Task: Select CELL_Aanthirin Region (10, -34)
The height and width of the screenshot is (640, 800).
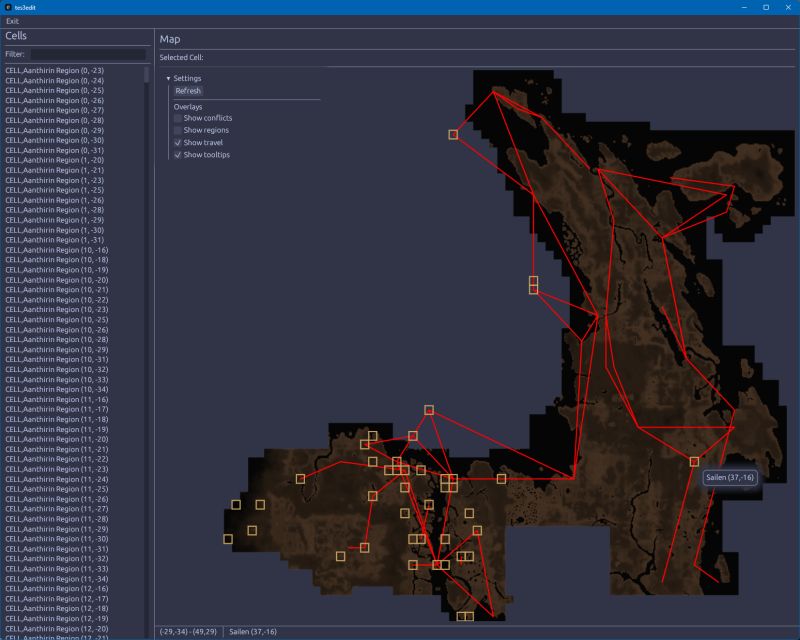Action: click(57, 389)
